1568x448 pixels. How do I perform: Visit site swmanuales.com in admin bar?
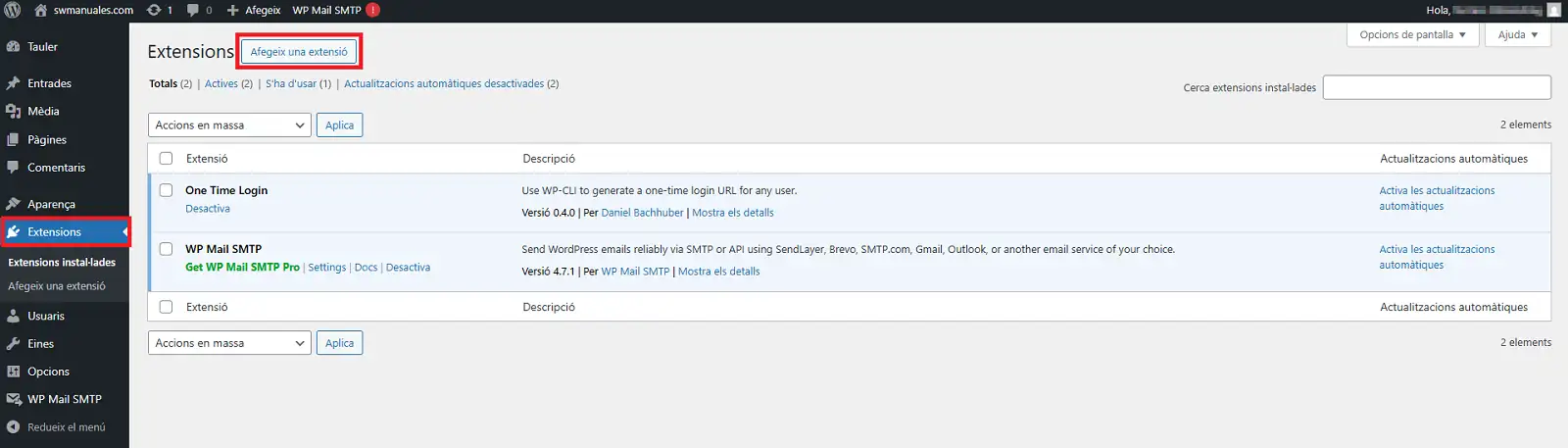tap(84, 10)
